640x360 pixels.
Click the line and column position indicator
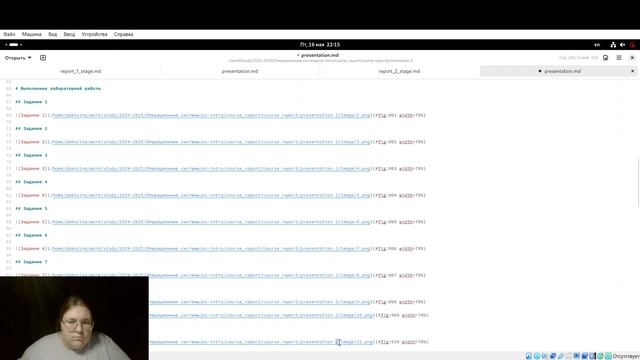[x=578, y=58]
